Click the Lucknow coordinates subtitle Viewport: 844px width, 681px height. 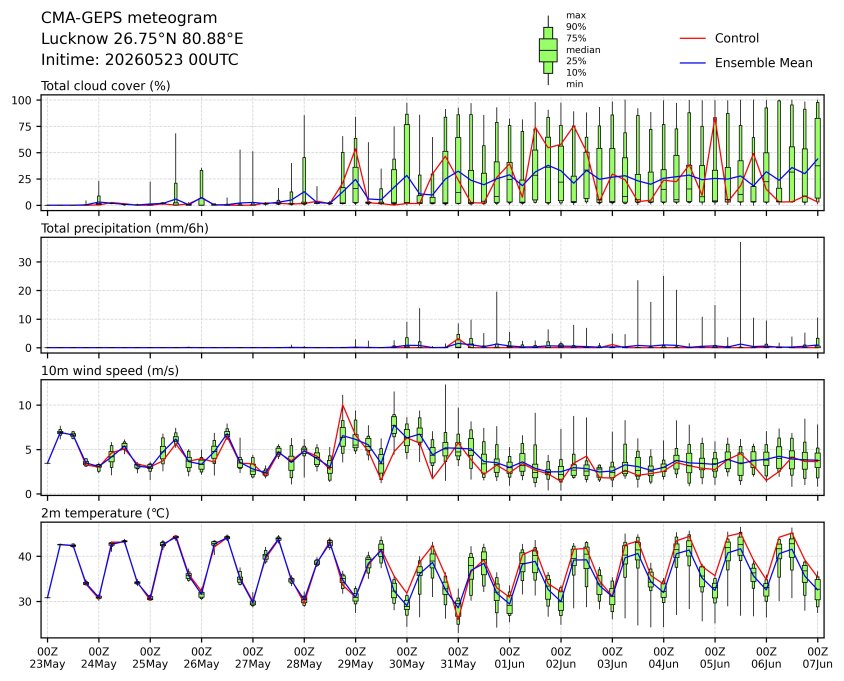pos(142,39)
